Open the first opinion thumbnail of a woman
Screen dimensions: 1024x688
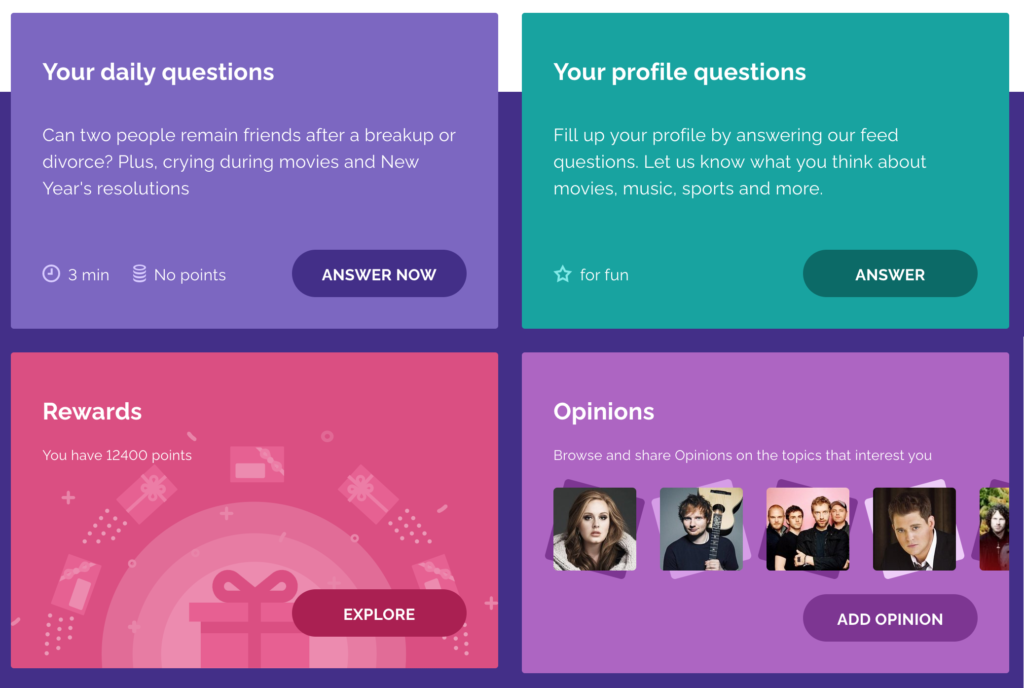pyautogui.click(x=594, y=529)
